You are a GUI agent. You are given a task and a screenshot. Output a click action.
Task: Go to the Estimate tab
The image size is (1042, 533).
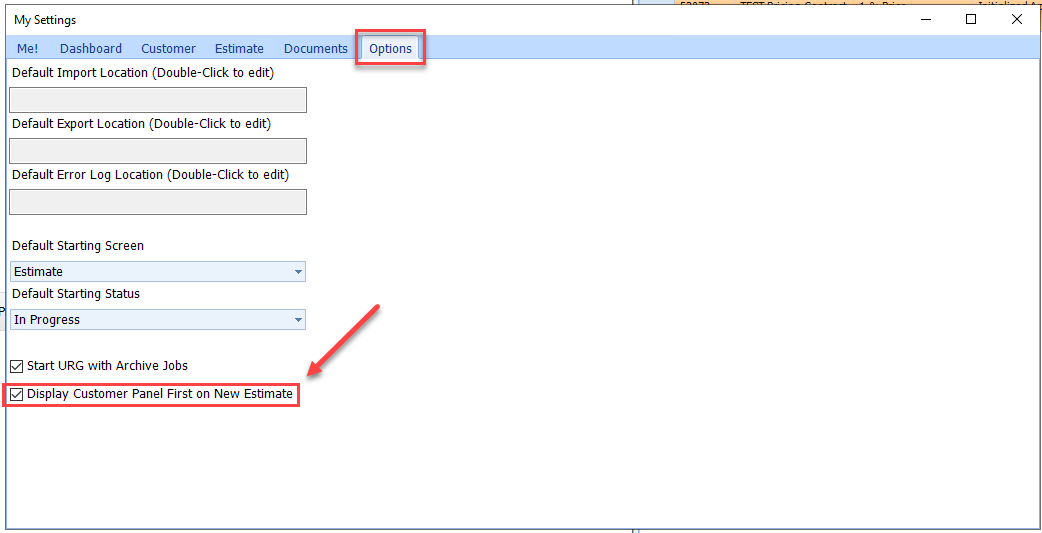coord(239,49)
